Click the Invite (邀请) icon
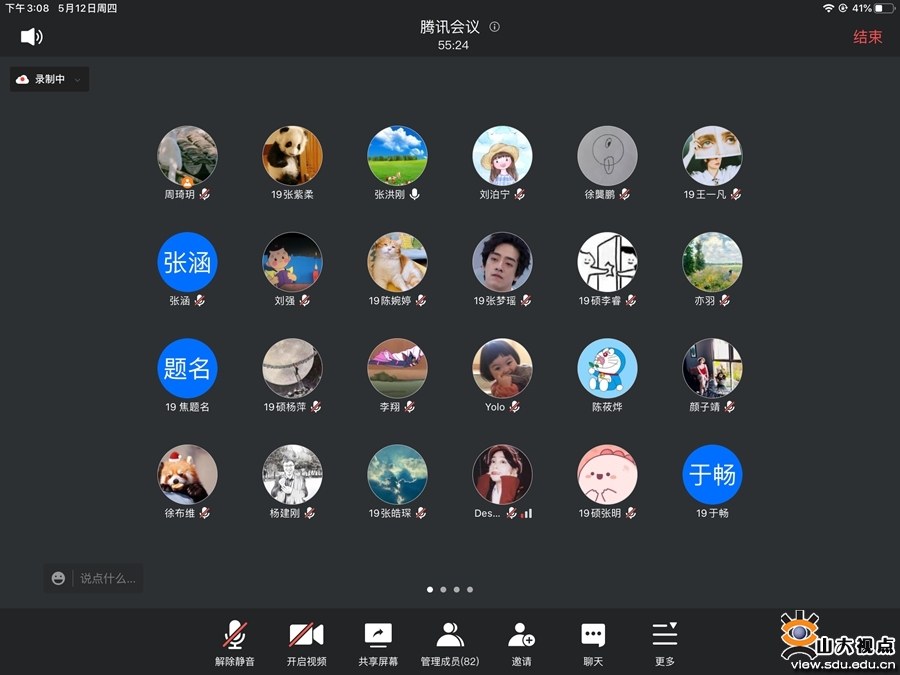900x675 pixels. [x=521, y=635]
